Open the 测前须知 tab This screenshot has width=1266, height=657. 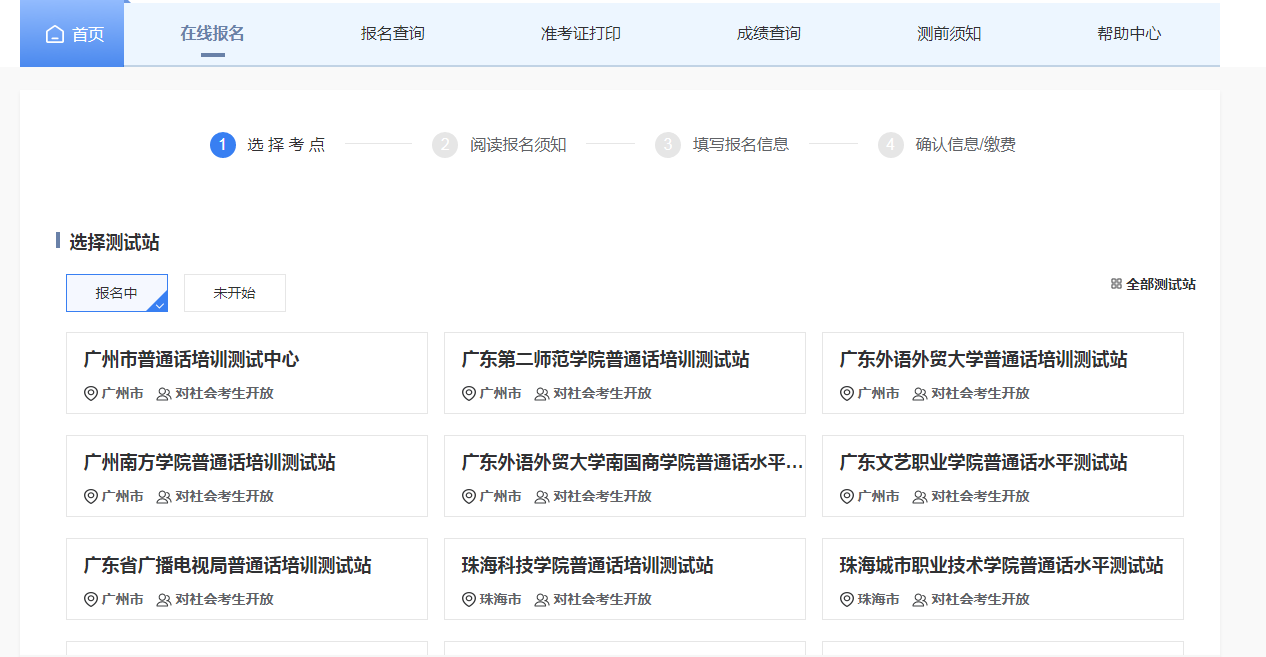[949, 33]
